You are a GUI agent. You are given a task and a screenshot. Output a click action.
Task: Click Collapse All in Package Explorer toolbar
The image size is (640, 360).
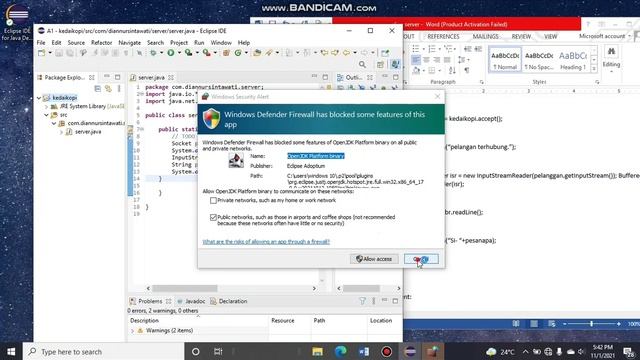[98, 88]
